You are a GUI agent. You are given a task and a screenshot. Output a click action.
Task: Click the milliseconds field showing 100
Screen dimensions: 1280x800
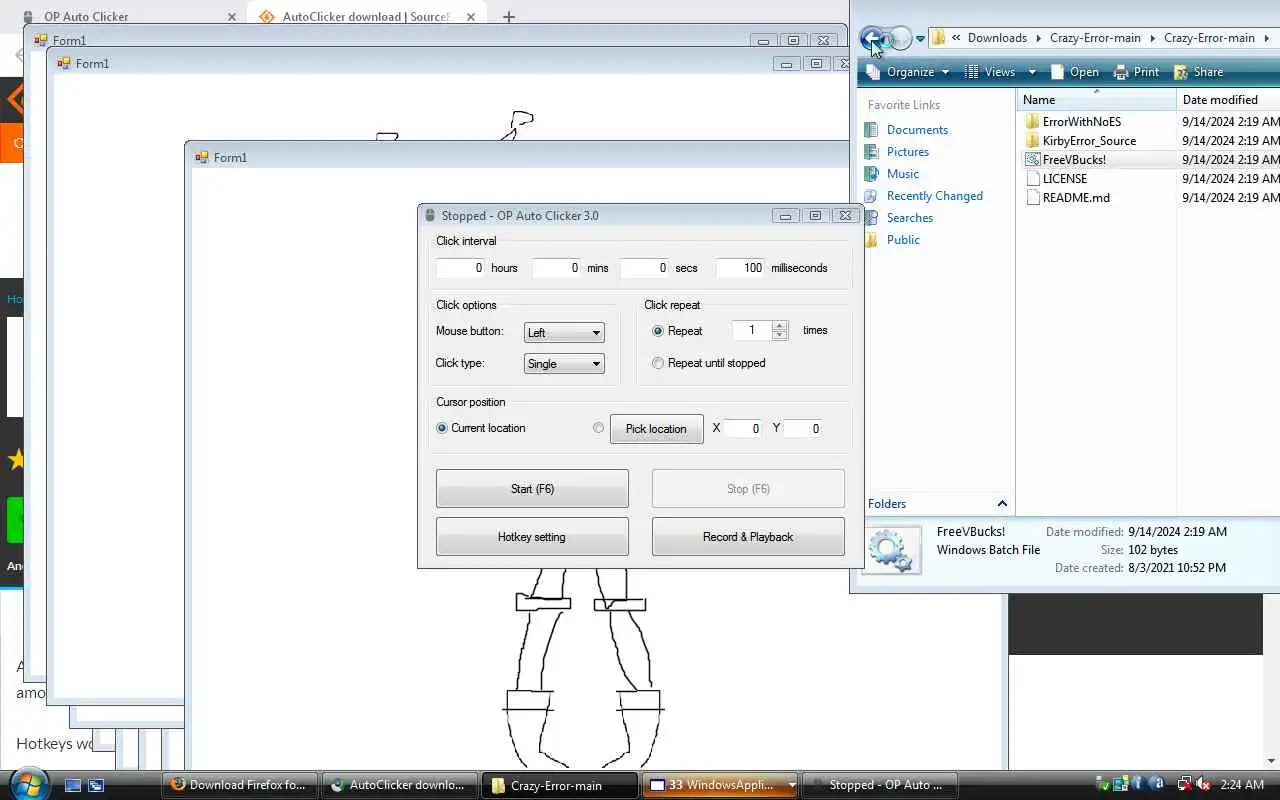(741, 268)
